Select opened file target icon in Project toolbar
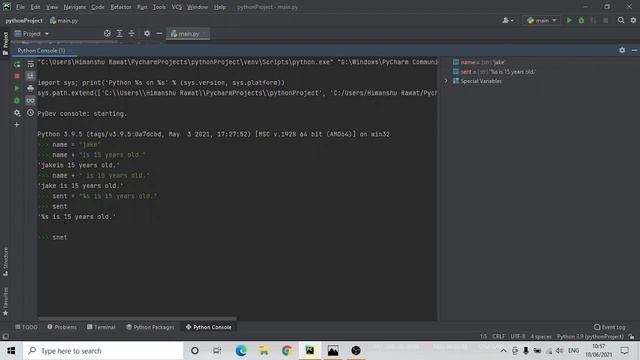This screenshot has height=360, width=640. [x=107, y=33]
